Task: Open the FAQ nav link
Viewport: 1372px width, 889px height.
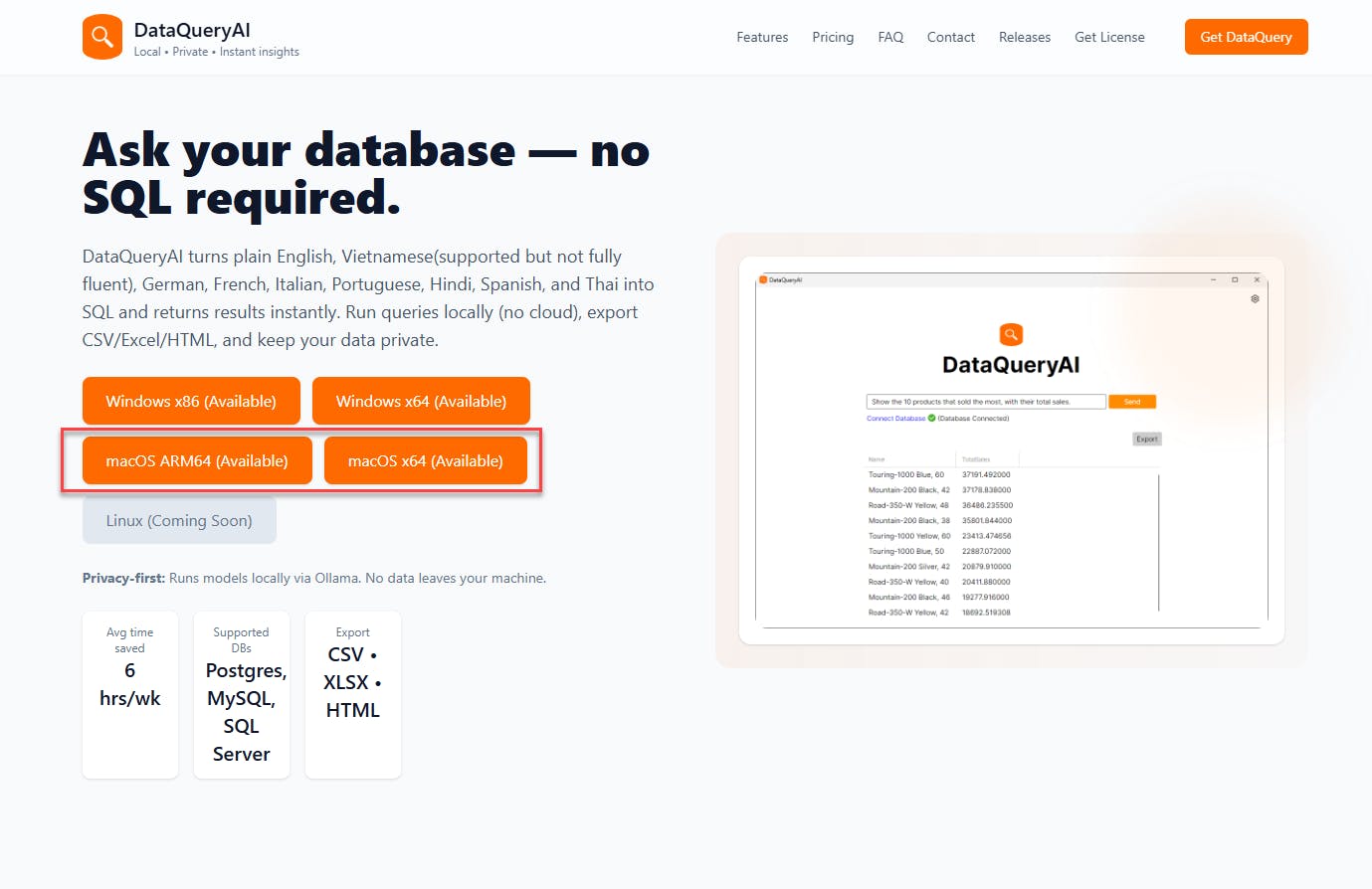Action: [890, 37]
